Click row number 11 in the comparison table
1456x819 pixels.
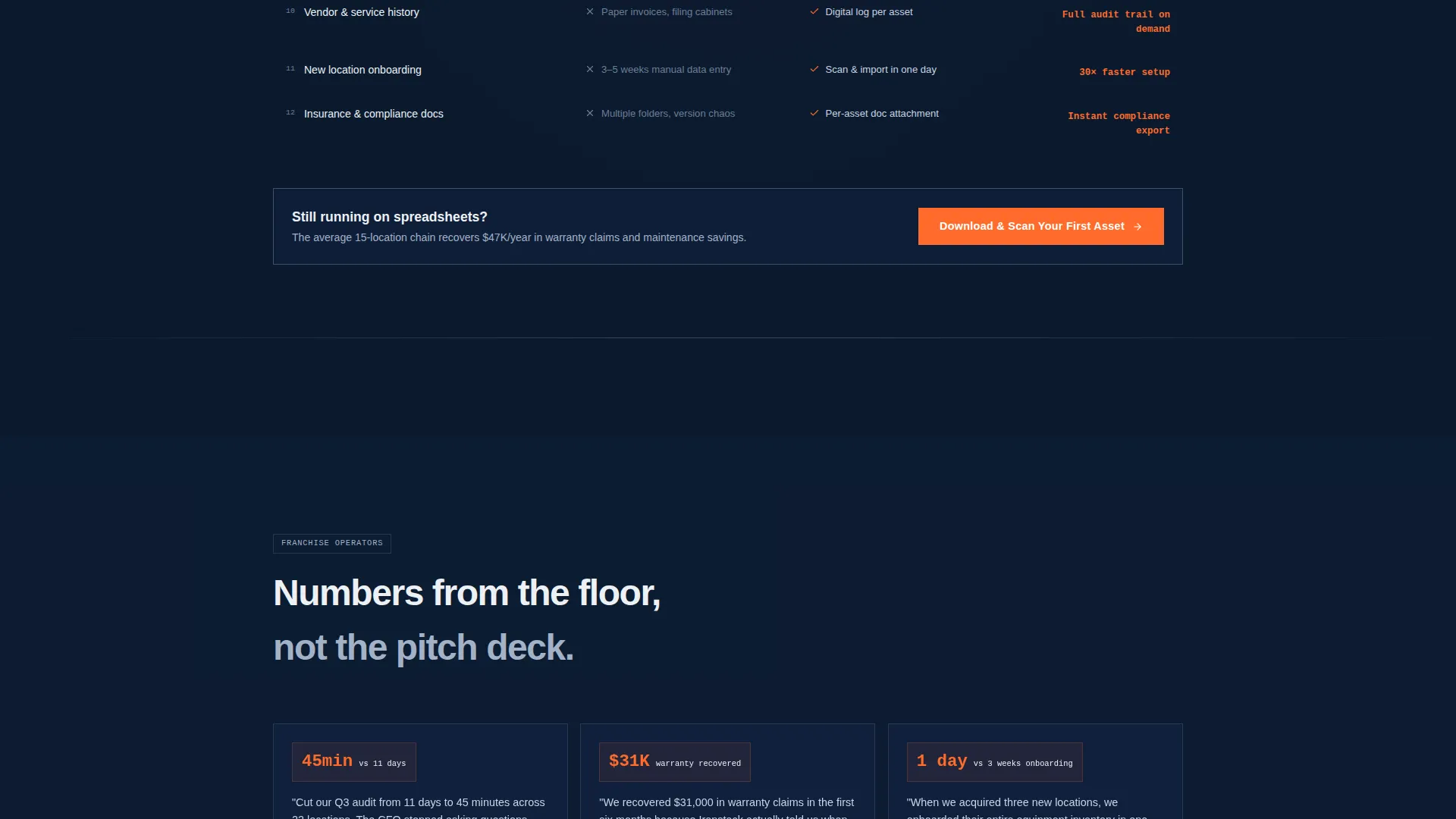tap(290, 69)
